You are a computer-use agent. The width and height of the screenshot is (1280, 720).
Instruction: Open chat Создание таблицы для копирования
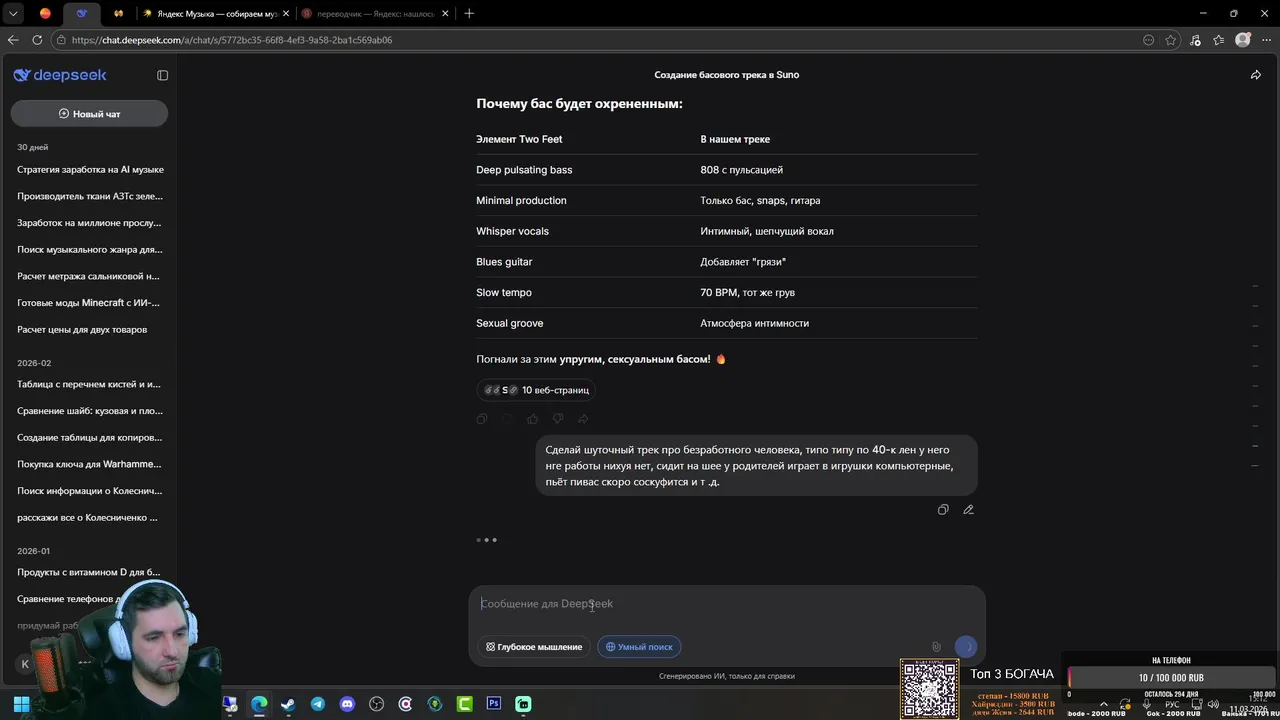pos(90,438)
